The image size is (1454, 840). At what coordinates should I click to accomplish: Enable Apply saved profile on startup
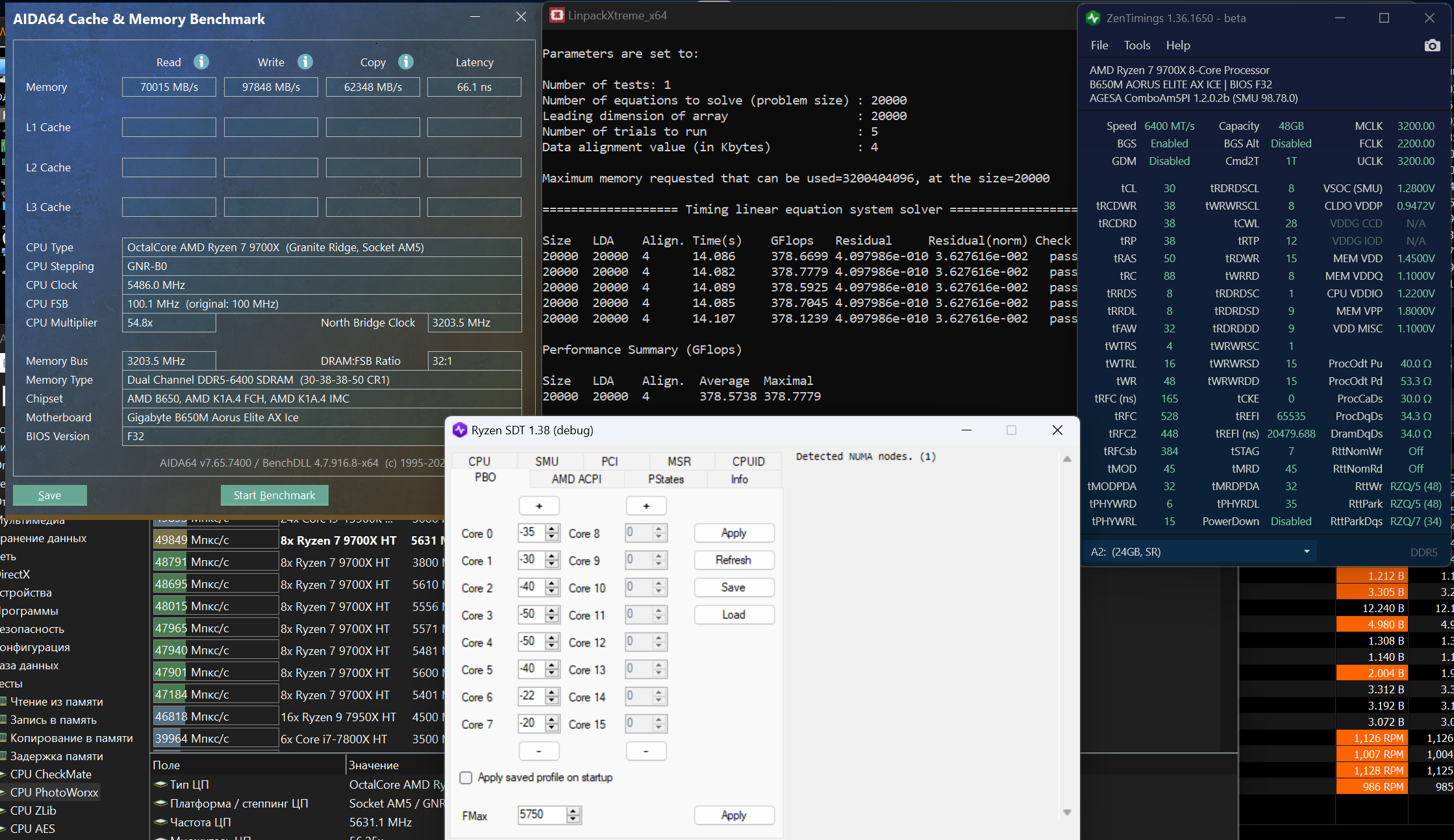click(466, 778)
